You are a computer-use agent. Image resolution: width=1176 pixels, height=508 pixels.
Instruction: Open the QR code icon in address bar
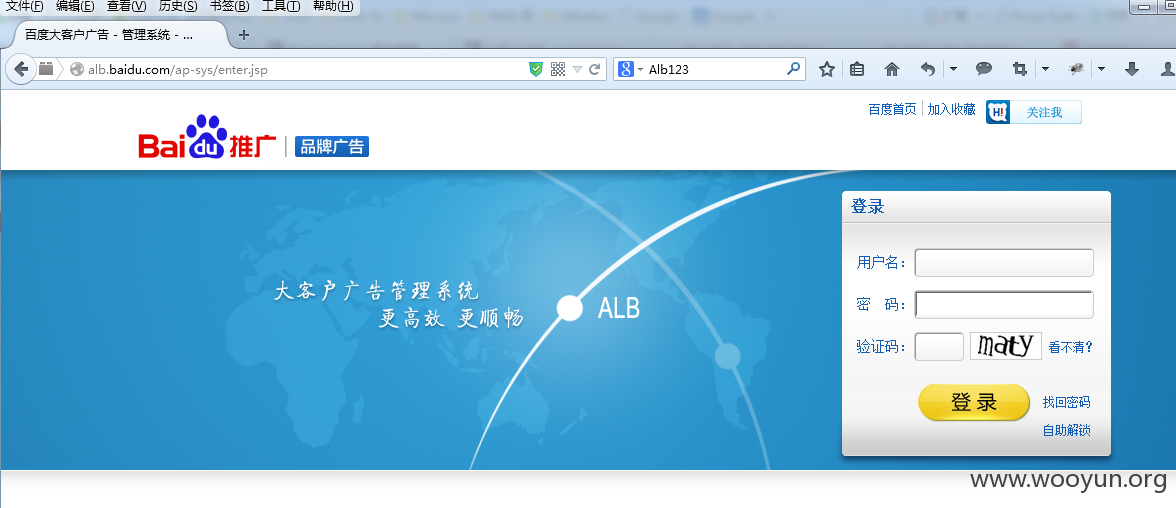tap(557, 70)
